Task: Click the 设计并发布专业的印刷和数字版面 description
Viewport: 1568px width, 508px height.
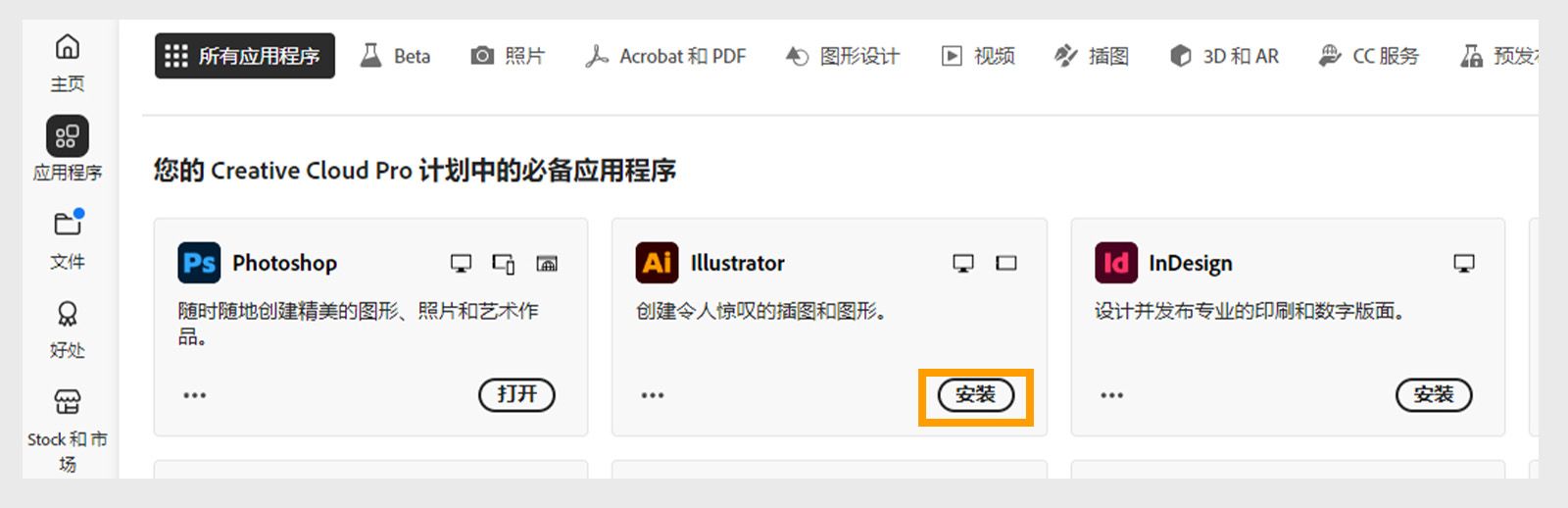Action: pyautogui.click(x=1250, y=311)
